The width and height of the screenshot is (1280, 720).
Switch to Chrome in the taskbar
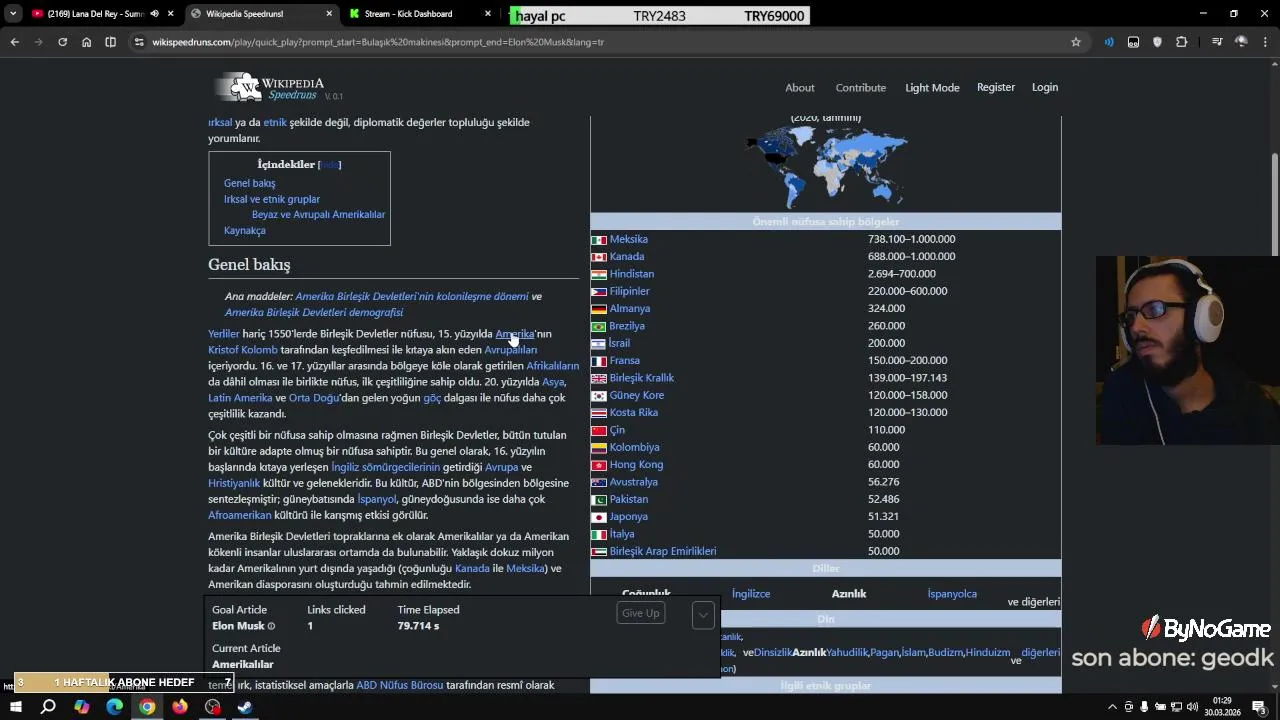147,707
